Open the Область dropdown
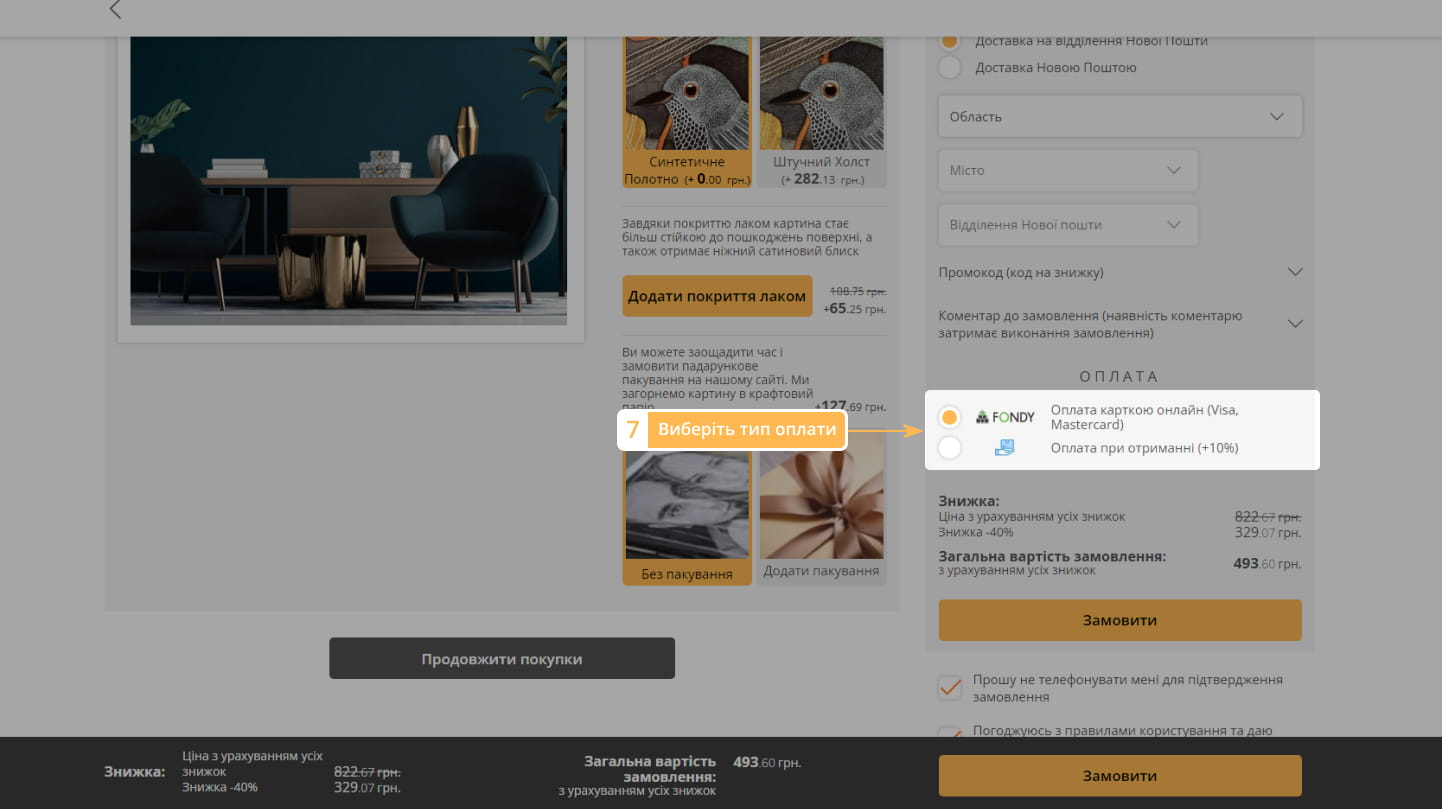Screen dimensions: 1442x809 point(1119,117)
